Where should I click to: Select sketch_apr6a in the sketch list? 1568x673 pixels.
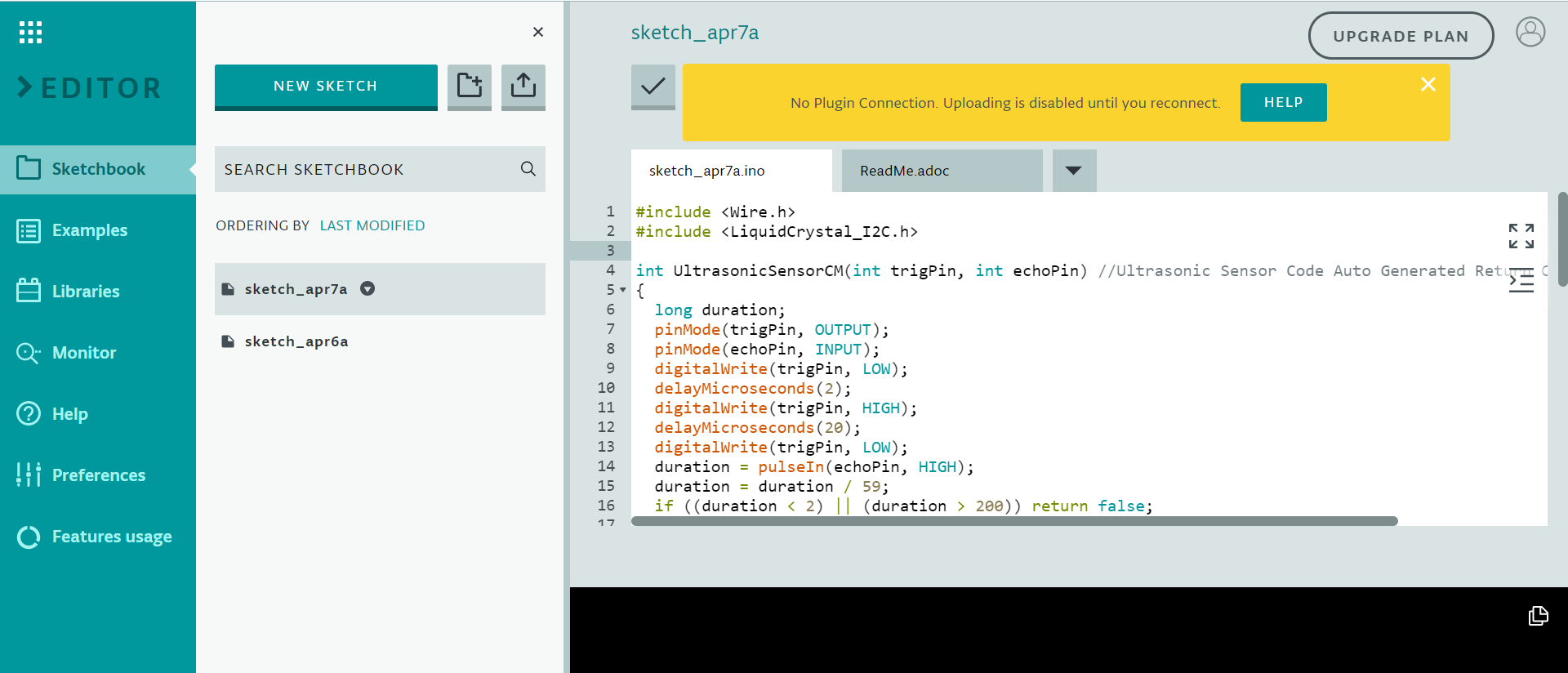pyautogui.click(x=380, y=341)
